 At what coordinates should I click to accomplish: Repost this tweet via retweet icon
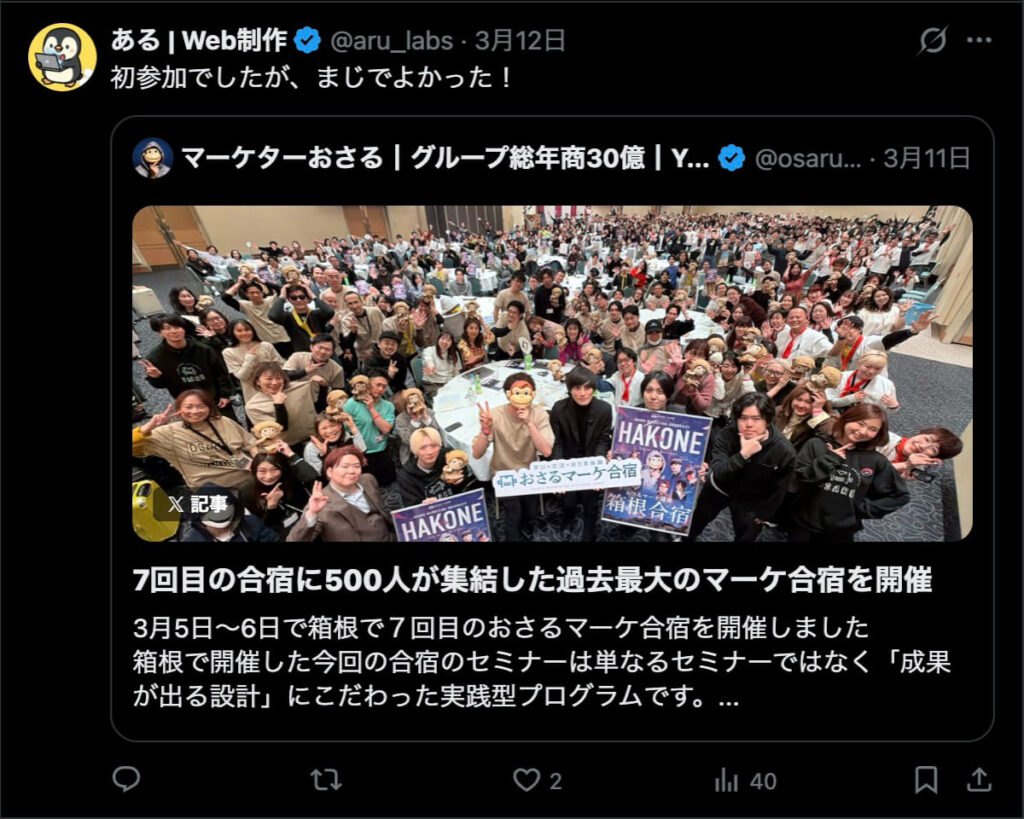point(325,780)
